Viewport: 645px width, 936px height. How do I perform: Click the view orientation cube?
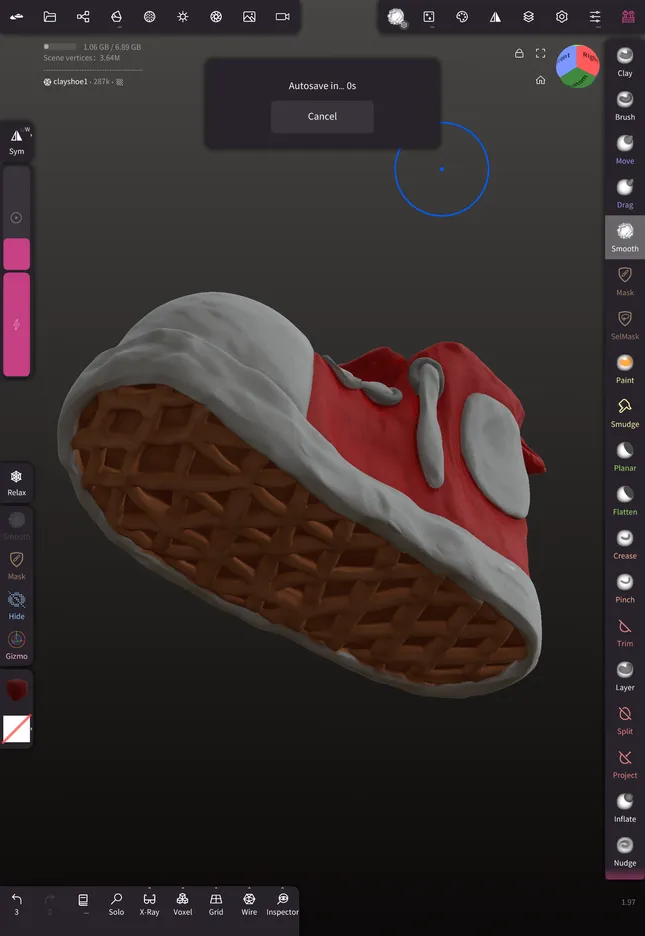click(x=578, y=66)
